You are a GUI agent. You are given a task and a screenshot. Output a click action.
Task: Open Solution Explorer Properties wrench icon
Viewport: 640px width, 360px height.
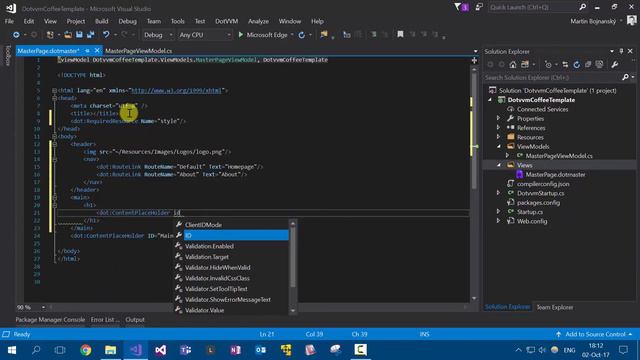tap(615, 64)
